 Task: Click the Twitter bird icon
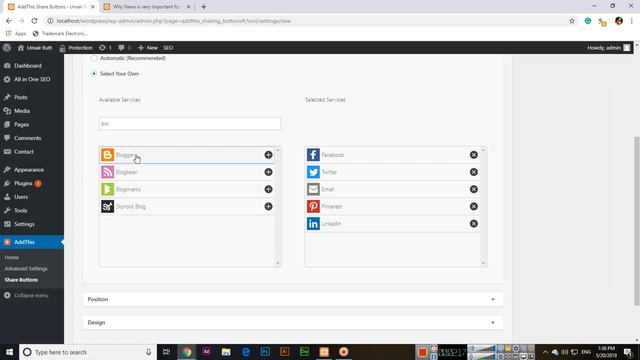coord(313,172)
